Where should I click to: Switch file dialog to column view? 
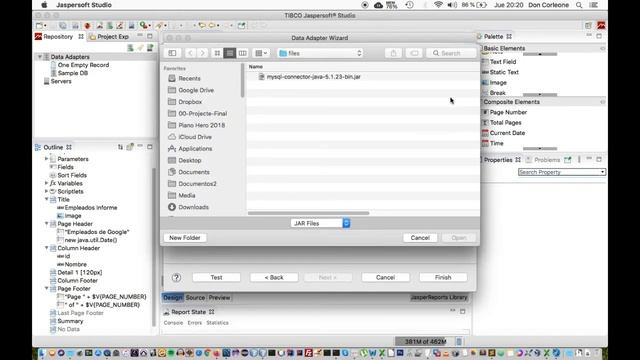pos(242,53)
